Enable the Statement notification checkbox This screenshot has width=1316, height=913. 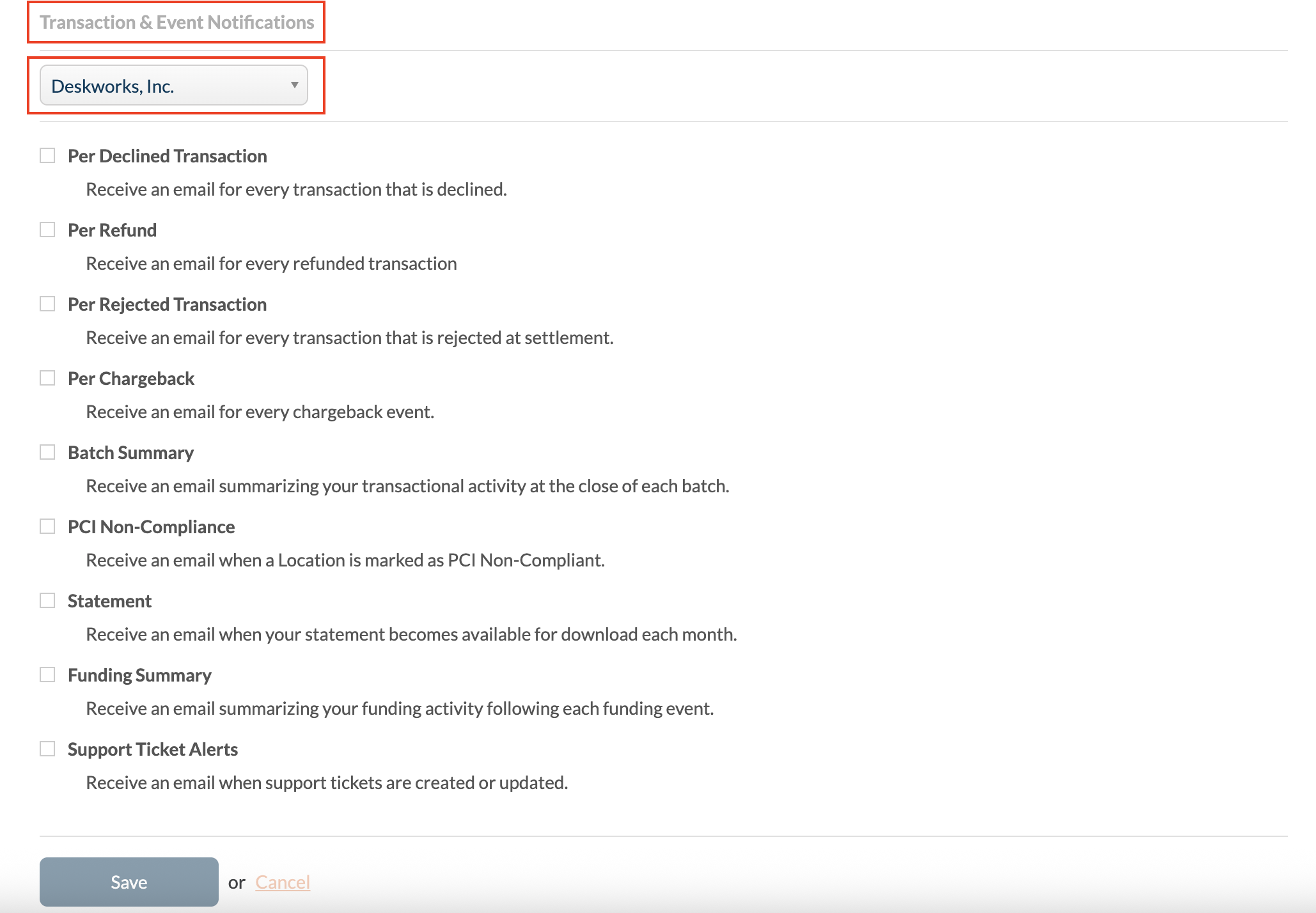tap(47, 600)
